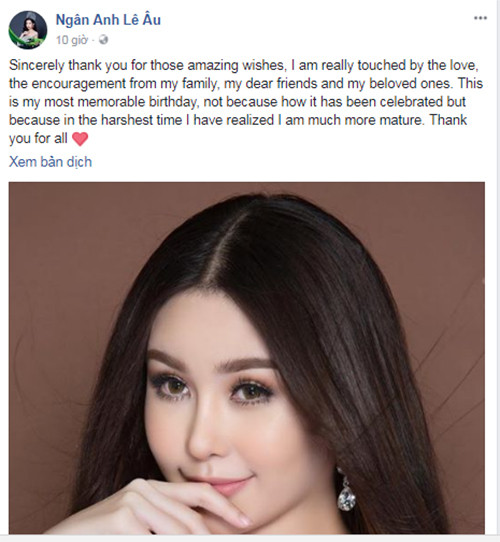Open the three-dot post options menu

coord(480,18)
